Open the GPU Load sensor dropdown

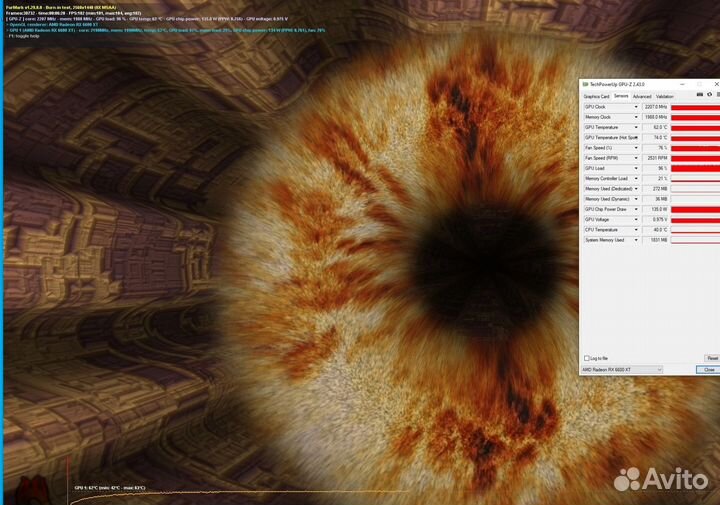click(x=636, y=168)
